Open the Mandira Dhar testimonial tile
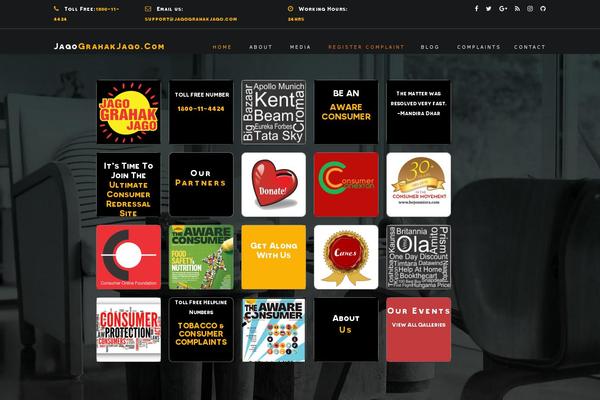The width and height of the screenshot is (600, 400). 419,112
